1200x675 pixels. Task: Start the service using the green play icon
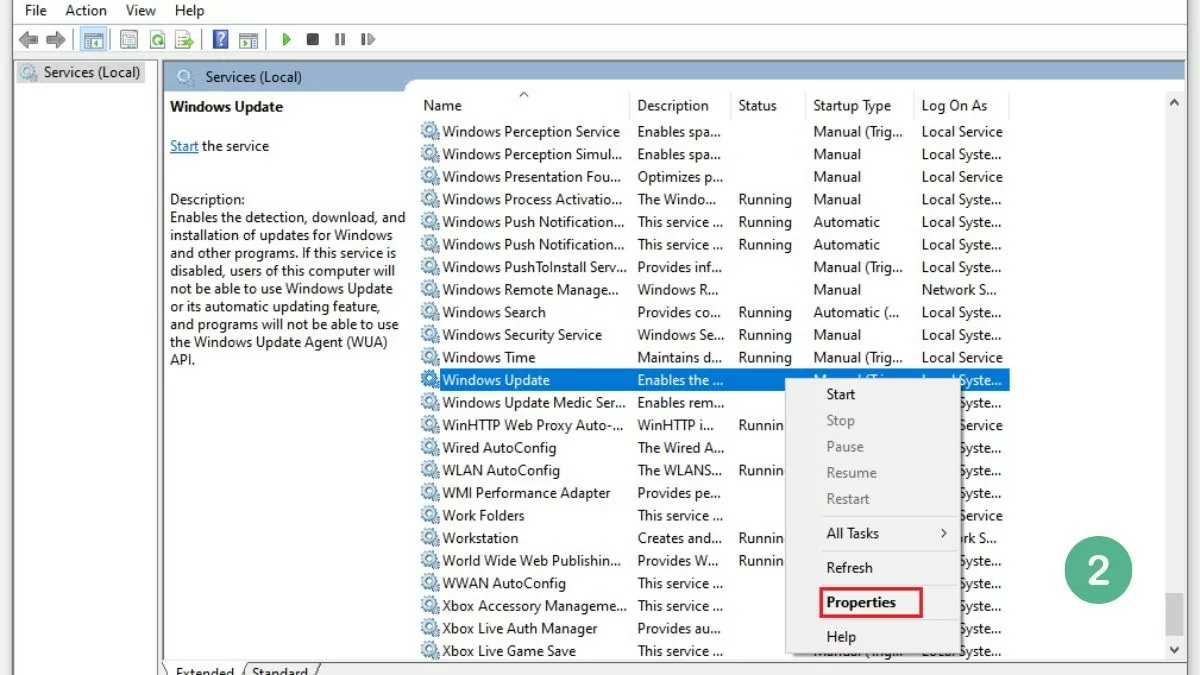(287, 39)
